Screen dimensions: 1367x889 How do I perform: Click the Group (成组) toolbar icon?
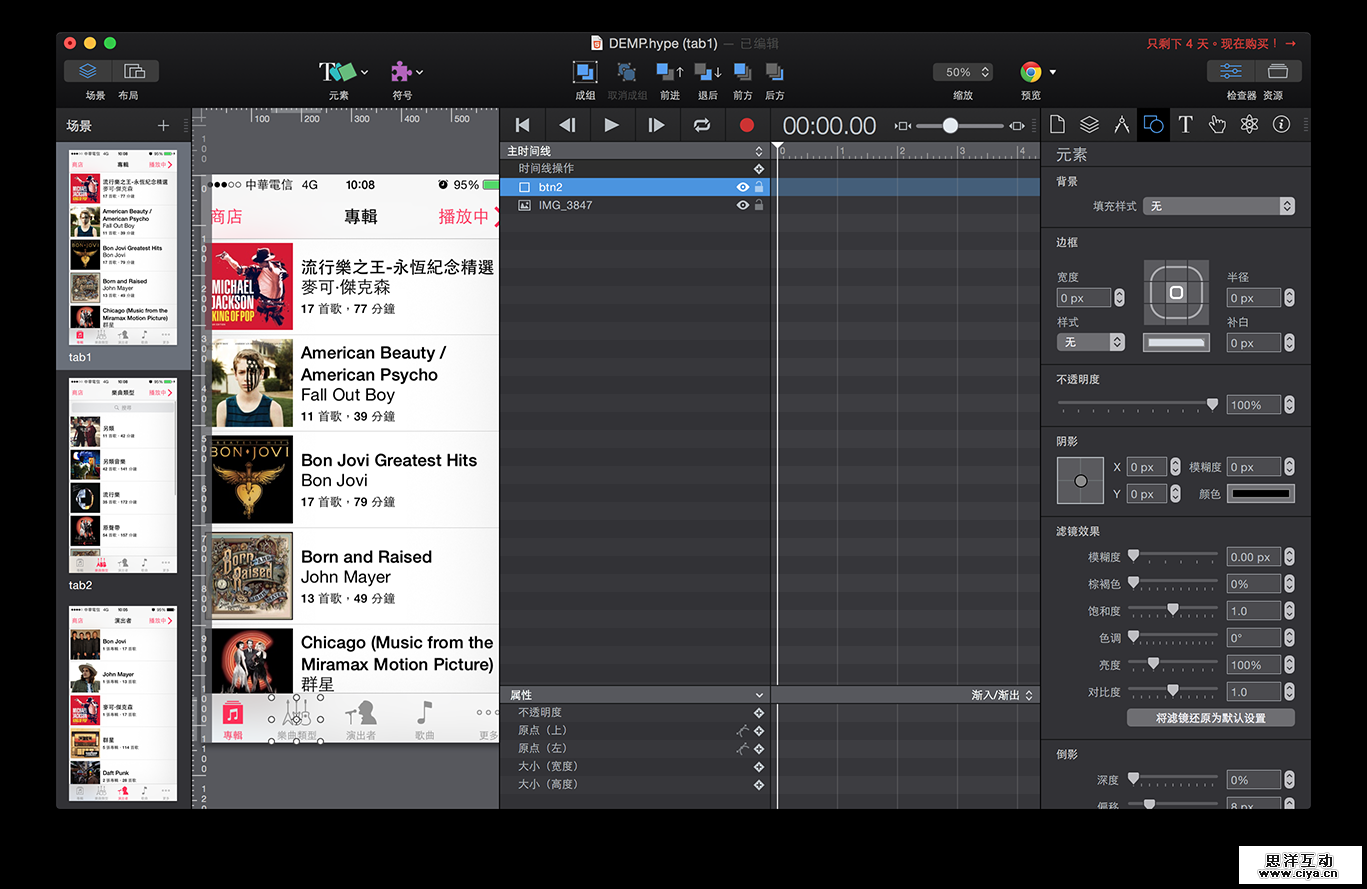(585, 72)
